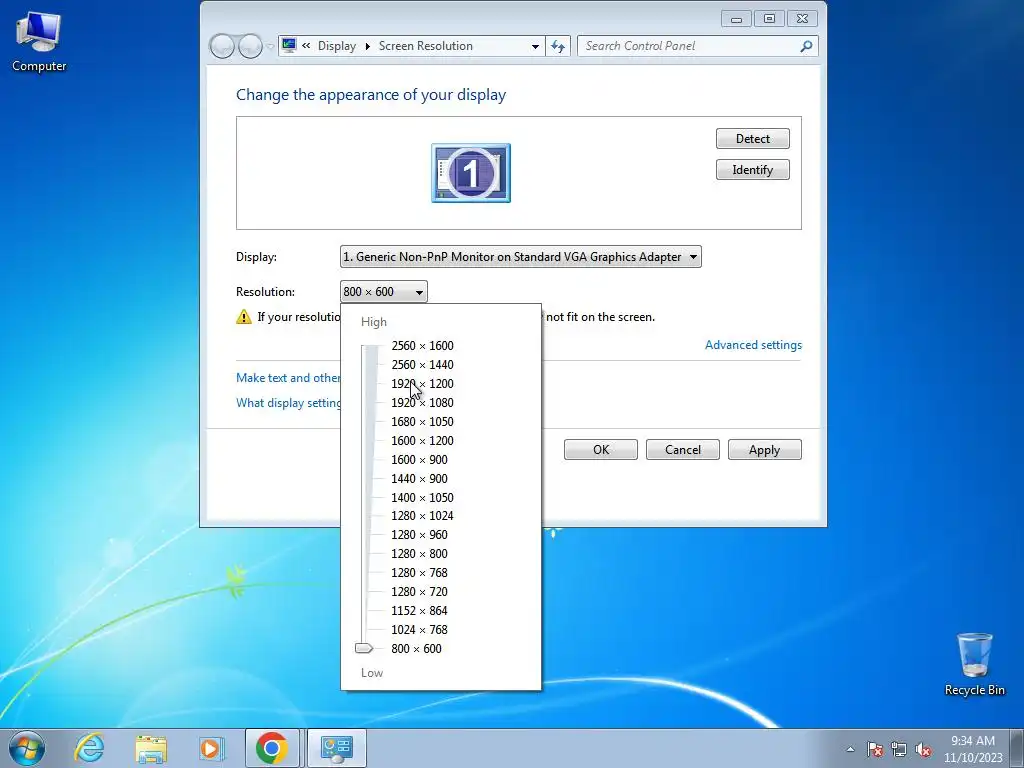Confirm with the OK button
The image size is (1024, 768).
click(x=601, y=449)
